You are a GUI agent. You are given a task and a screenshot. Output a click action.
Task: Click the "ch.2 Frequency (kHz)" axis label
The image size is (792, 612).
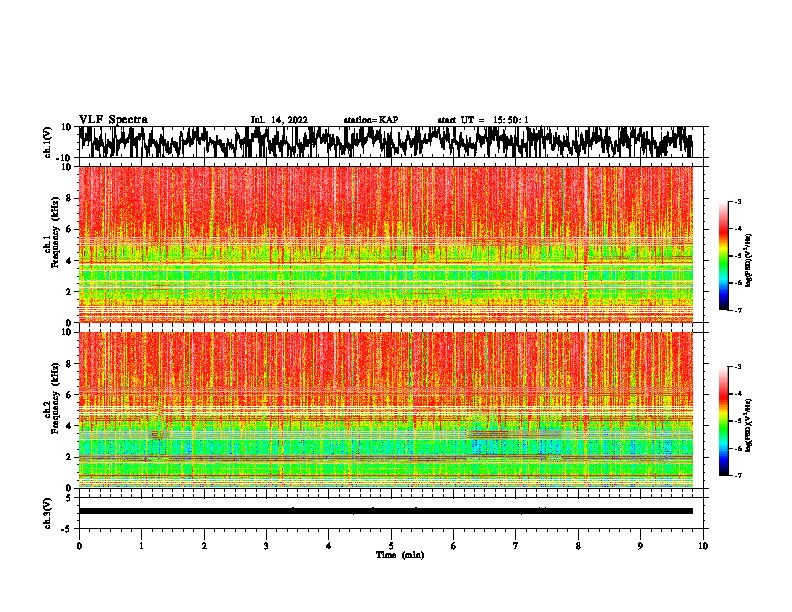coord(52,398)
